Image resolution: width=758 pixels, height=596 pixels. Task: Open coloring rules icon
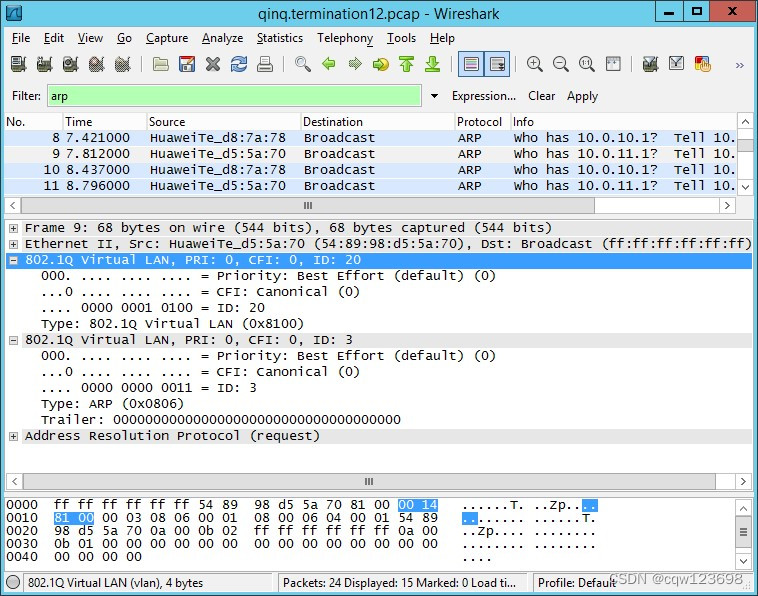click(702, 64)
